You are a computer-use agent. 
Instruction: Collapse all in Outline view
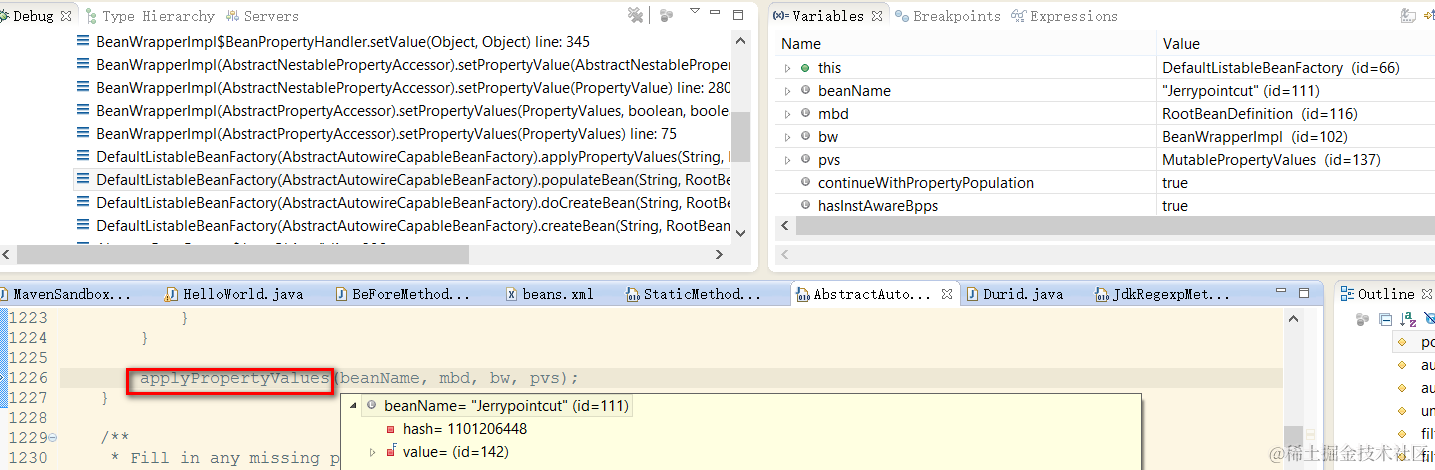[1385, 320]
